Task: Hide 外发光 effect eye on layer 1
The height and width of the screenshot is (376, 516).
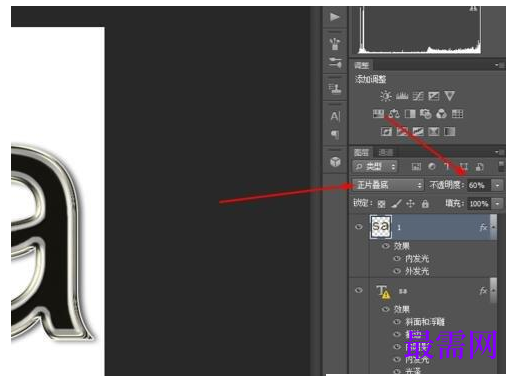Action: pyautogui.click(x=397, y=271)
